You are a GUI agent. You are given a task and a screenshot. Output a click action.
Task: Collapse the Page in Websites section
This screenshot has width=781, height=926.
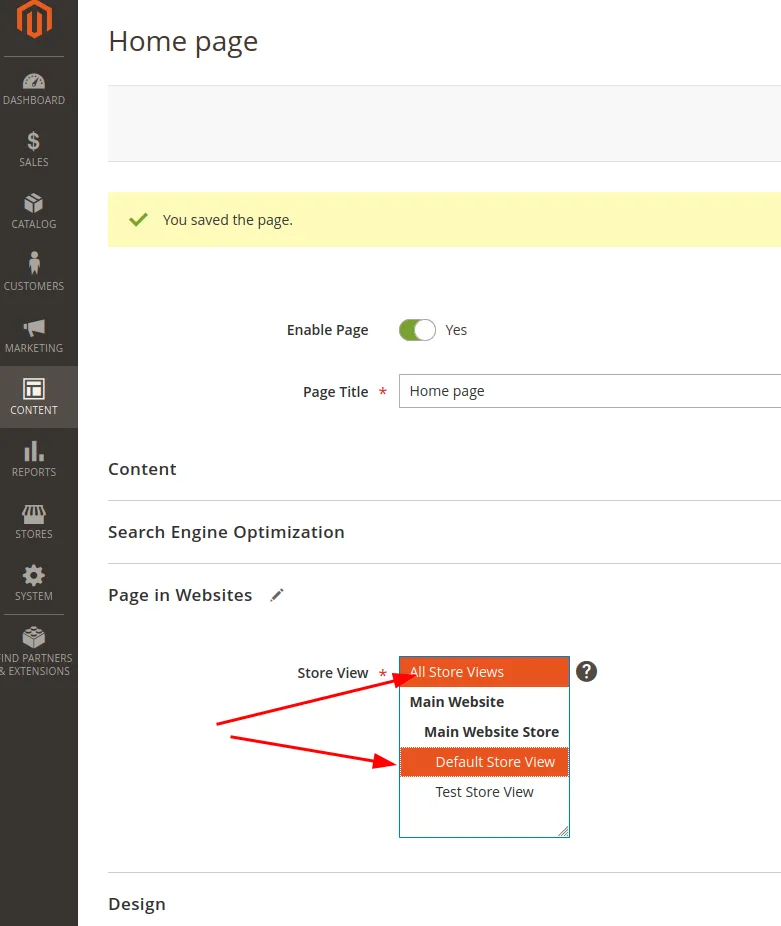point(180,595)
